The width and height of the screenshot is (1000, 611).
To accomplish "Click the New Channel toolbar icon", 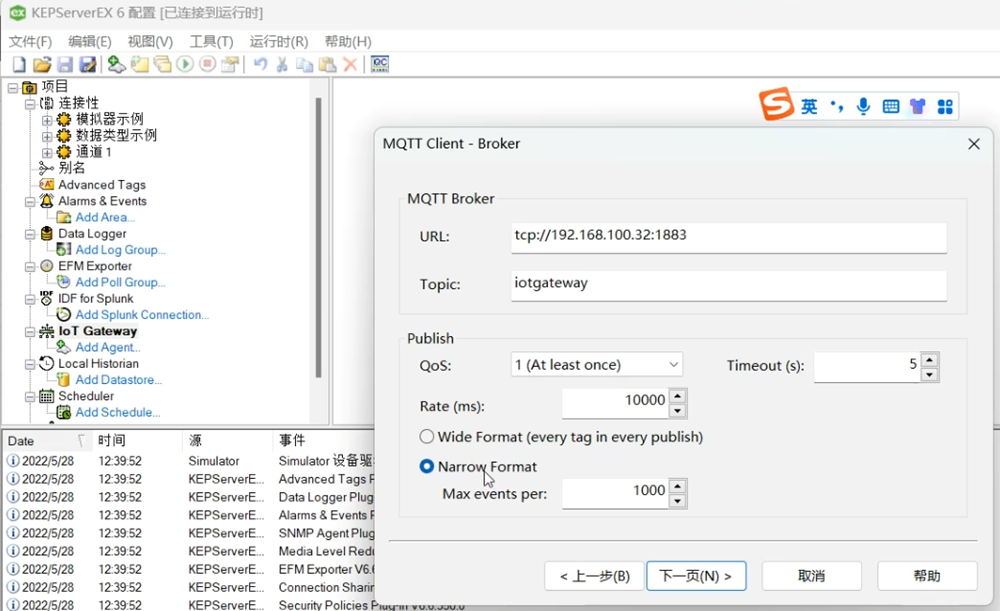I will pyautogui.click(x=116, y=64).
